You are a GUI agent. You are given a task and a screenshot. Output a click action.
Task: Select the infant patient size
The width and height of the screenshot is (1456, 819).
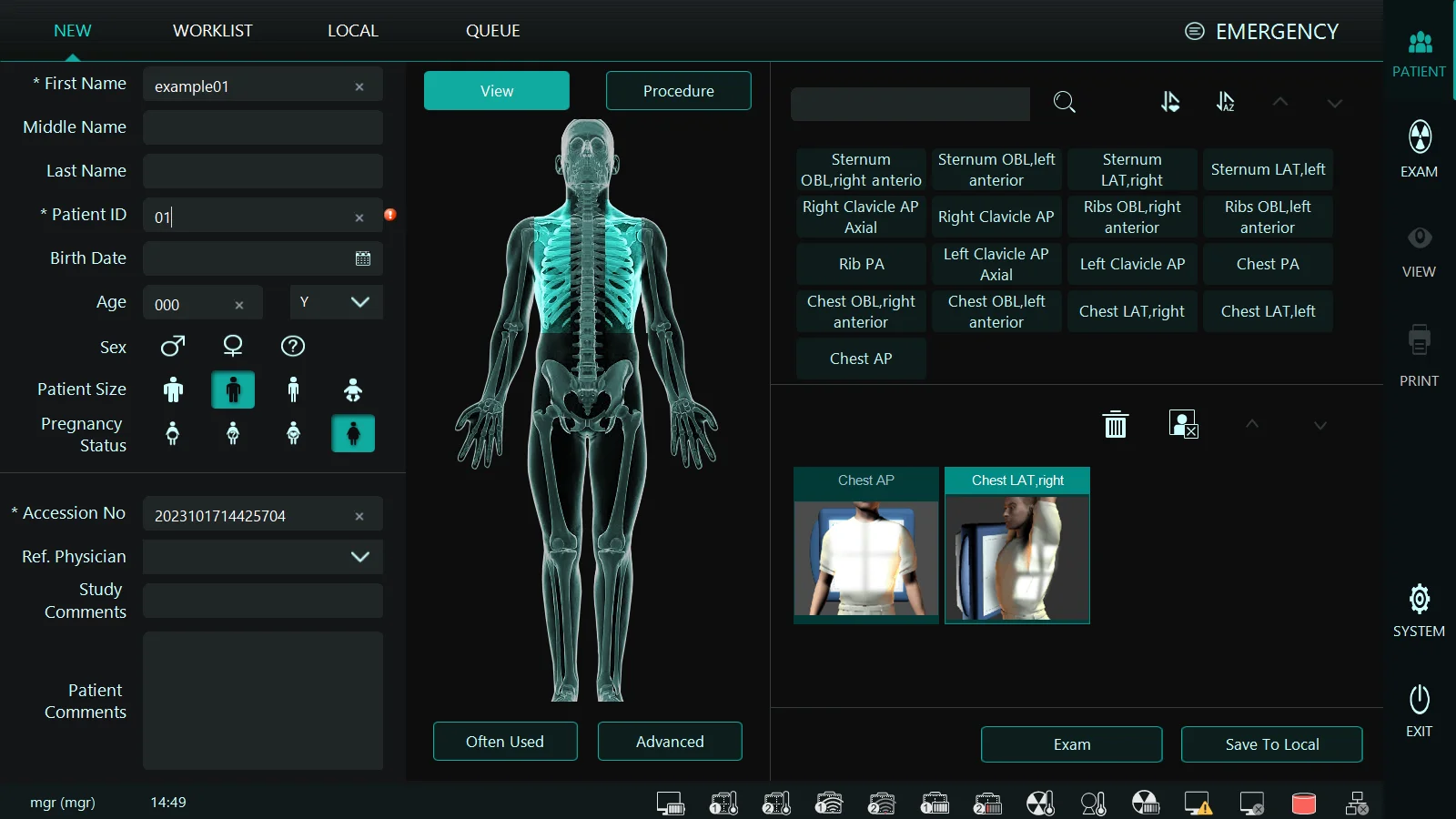[x=352, y=389]
